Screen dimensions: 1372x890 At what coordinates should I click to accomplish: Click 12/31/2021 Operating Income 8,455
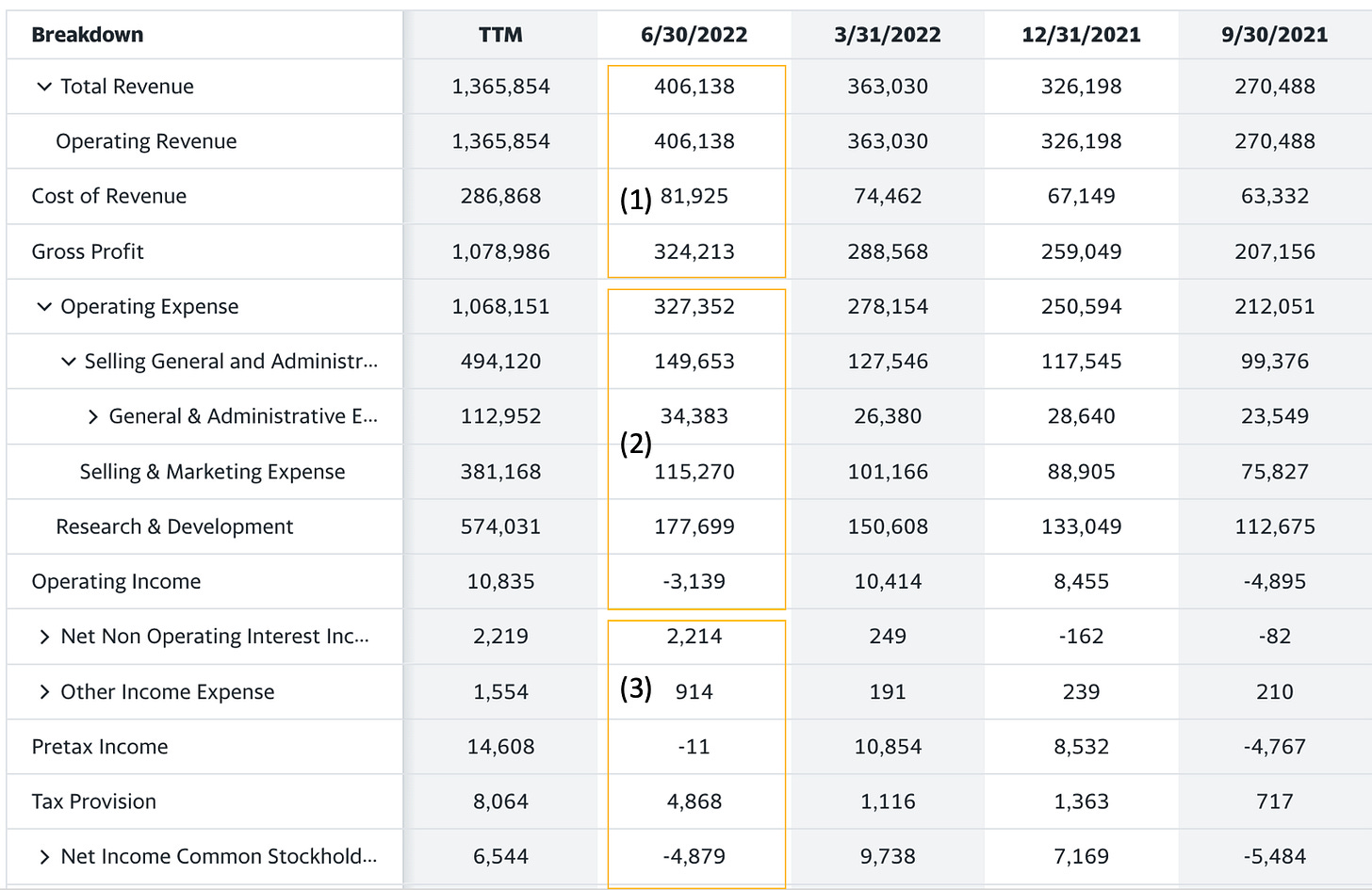pyautogui.click(x=1081, y=582)
